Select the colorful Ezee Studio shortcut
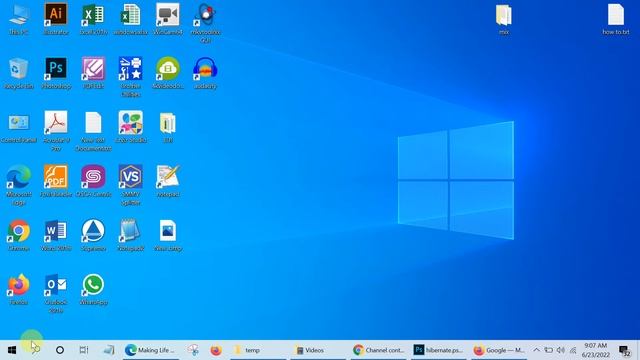 click(x=131, y=127)
